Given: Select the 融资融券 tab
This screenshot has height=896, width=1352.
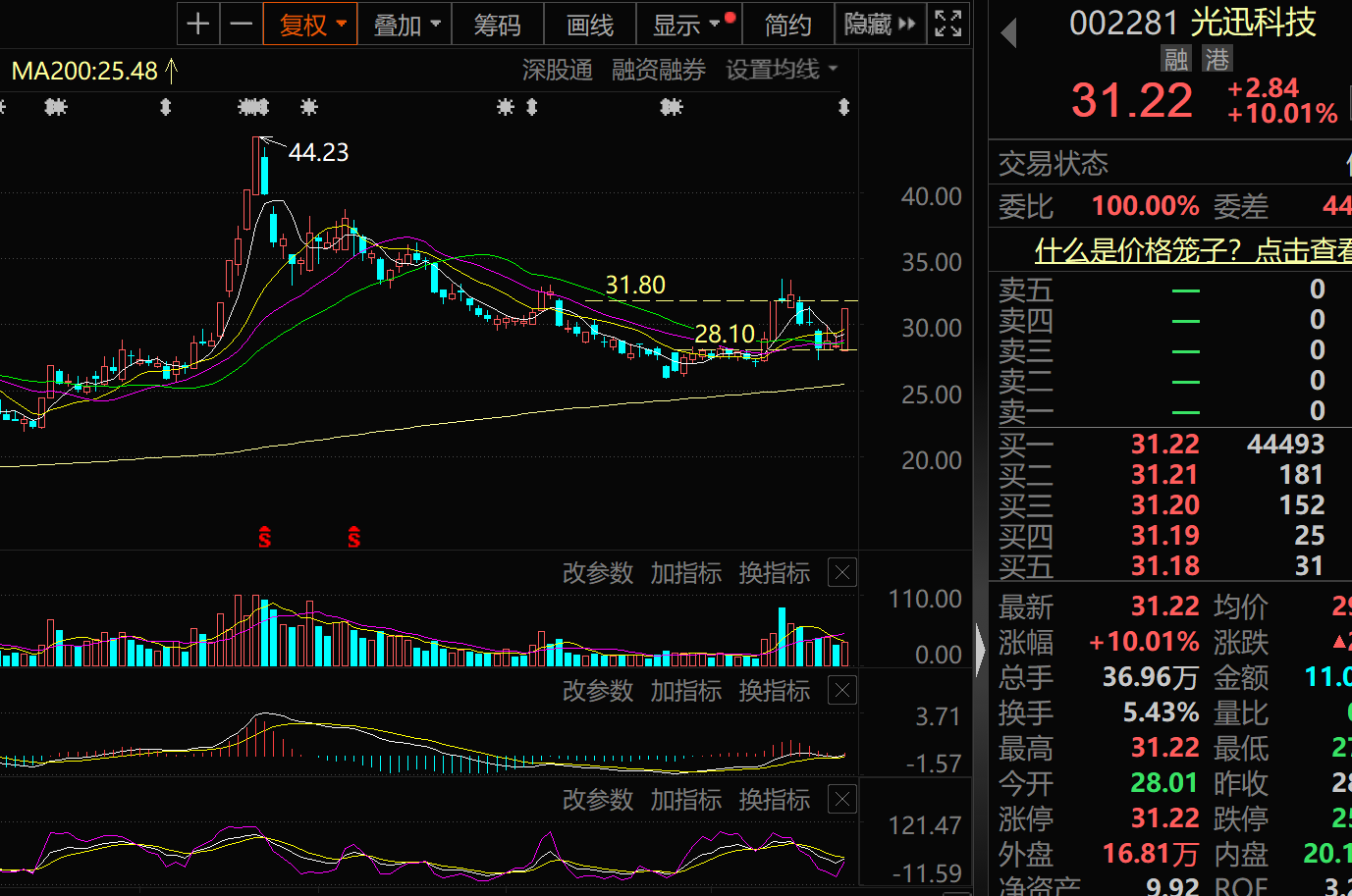Looking at the screenshot, I should point(658,70).
